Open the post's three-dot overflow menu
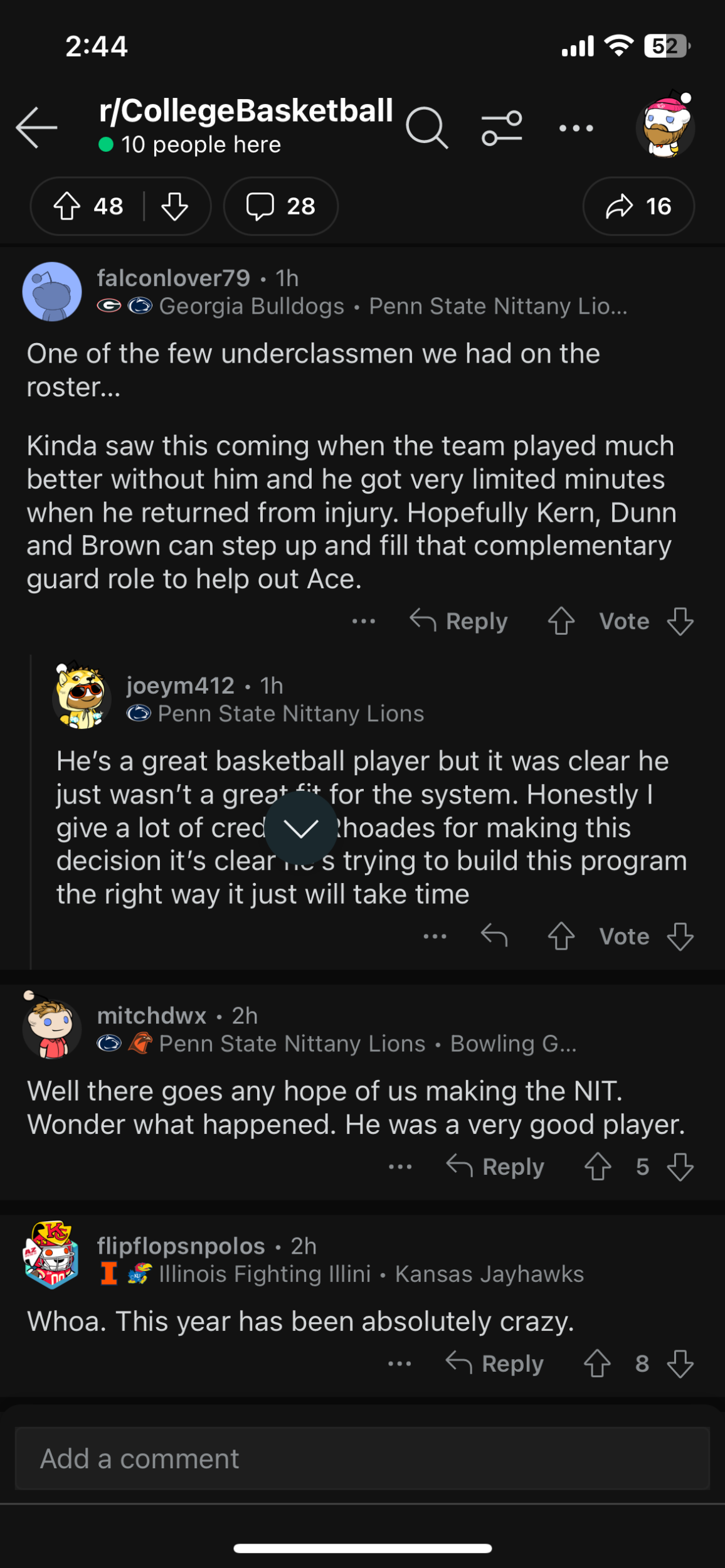725x1568 pixels. (576, 128)
